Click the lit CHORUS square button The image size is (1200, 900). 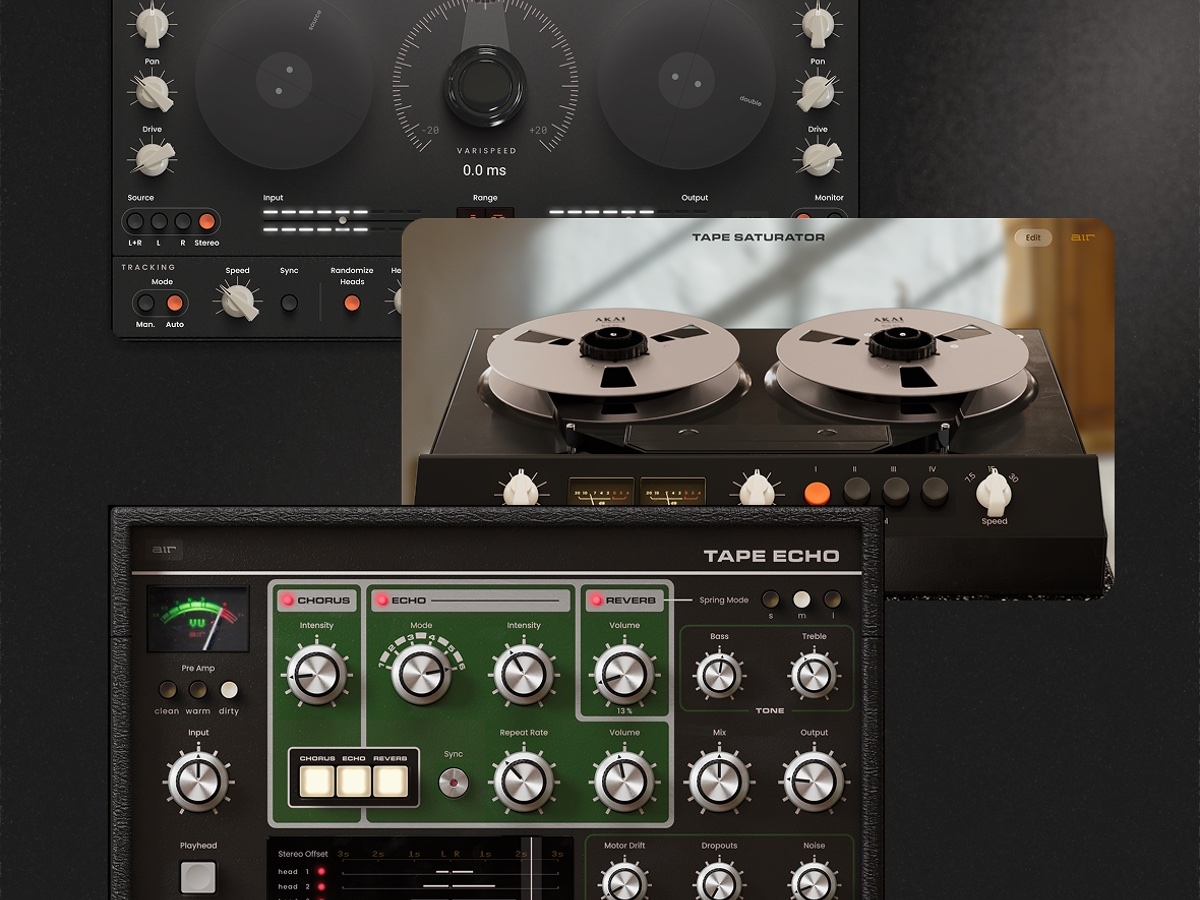pyautogui.click(x=317, y=781)
